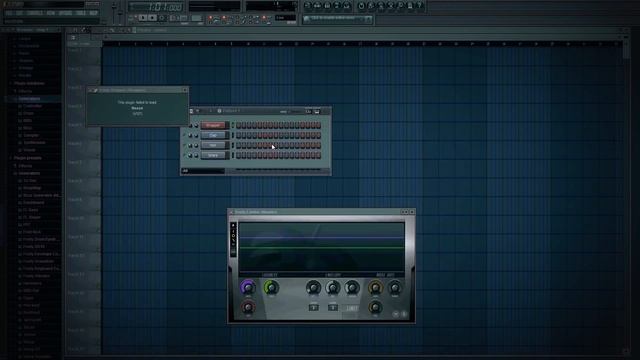640x360 pixels.
Task: Click fifth shortcut icon in top toolbar
Action: (347, 6)
